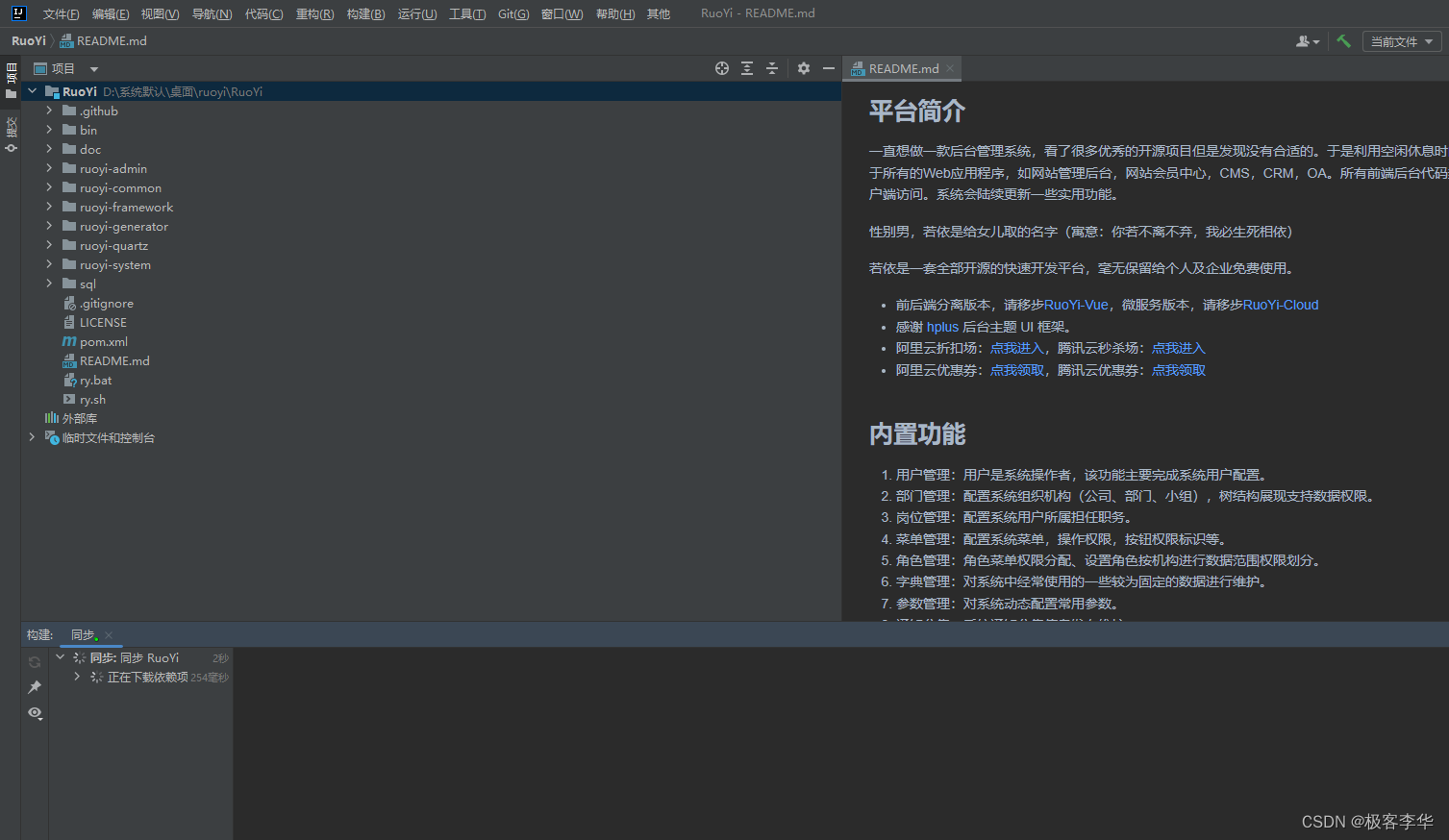Open the user account dropdown icon

pos(1308,41)
